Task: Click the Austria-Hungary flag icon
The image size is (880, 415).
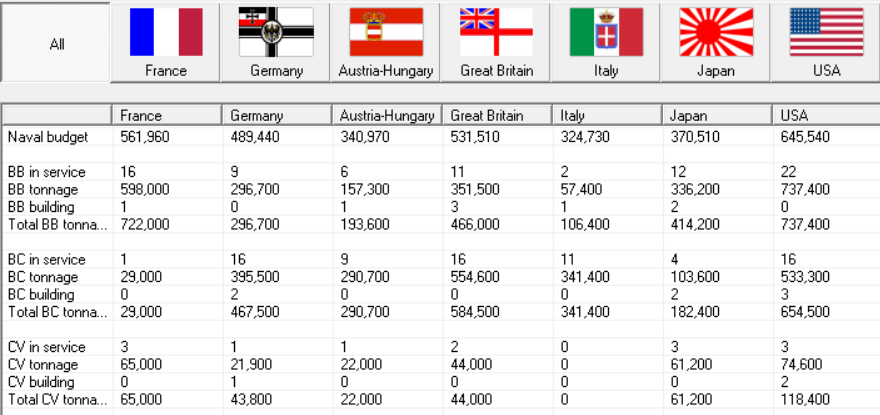Action: click(386, 32)
